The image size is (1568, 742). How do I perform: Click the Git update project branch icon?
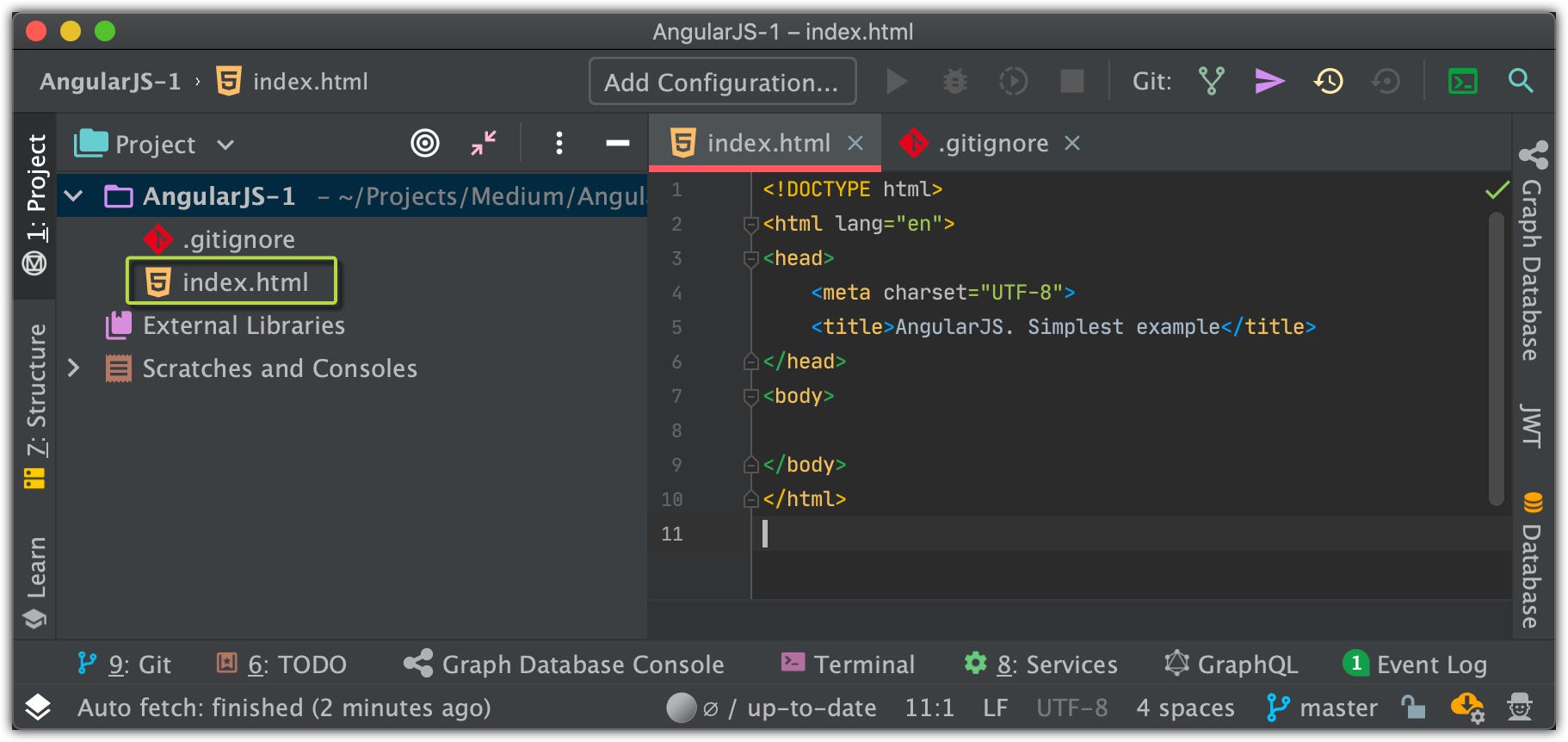[x=1212, y=82]
